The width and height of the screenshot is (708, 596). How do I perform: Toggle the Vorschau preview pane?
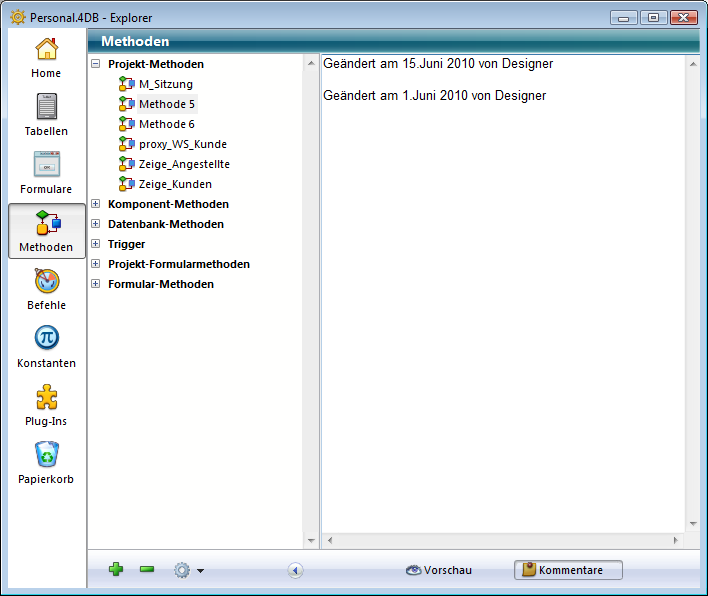point(439,570)
